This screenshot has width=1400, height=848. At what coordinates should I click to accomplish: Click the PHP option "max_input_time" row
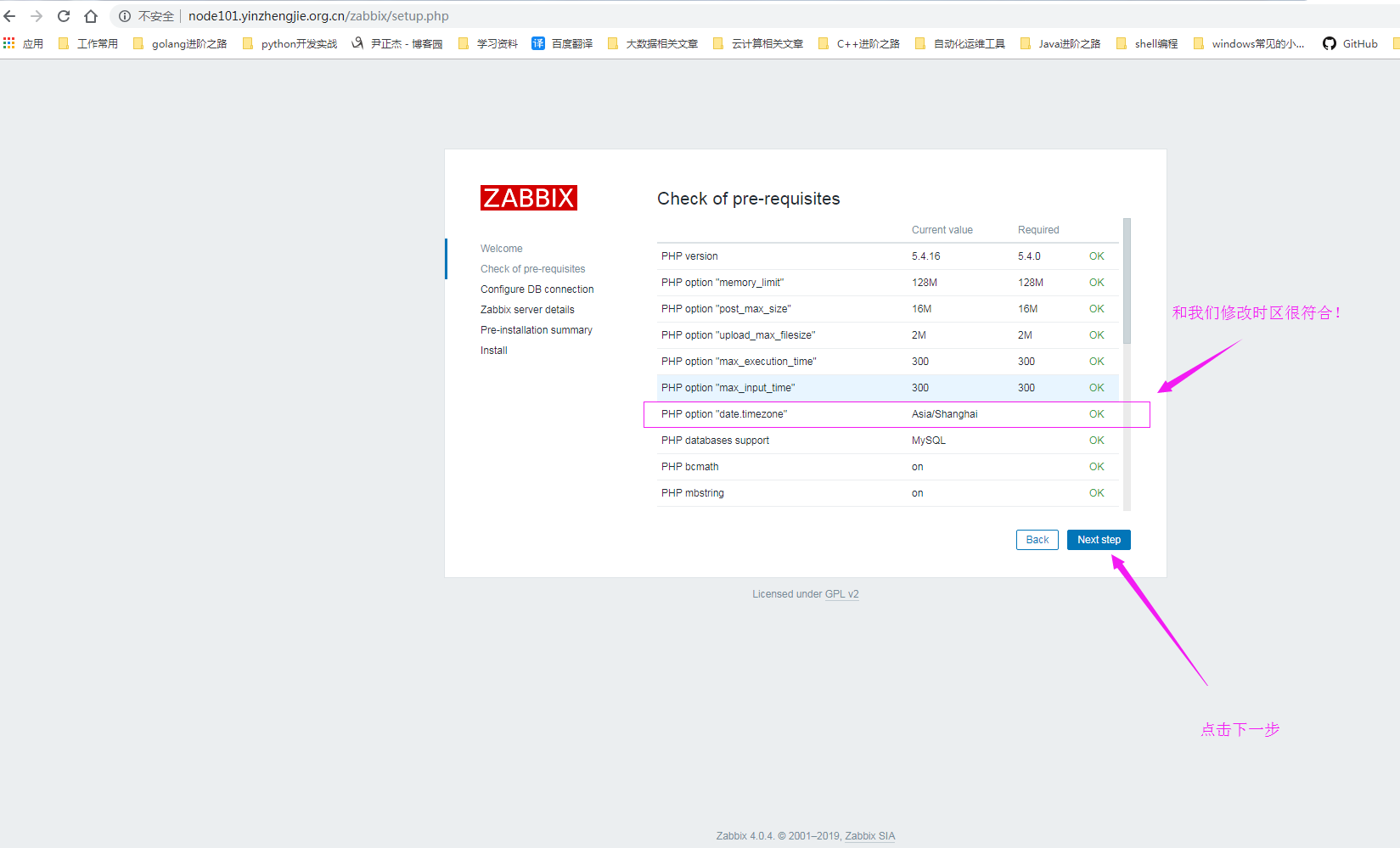point(887,388)
